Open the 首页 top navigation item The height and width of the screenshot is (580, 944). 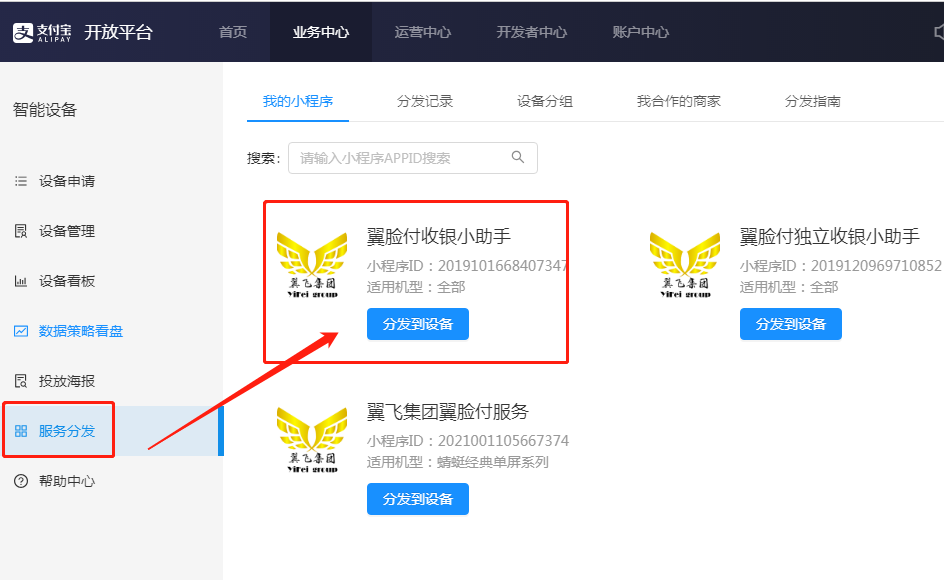point(233,32)
